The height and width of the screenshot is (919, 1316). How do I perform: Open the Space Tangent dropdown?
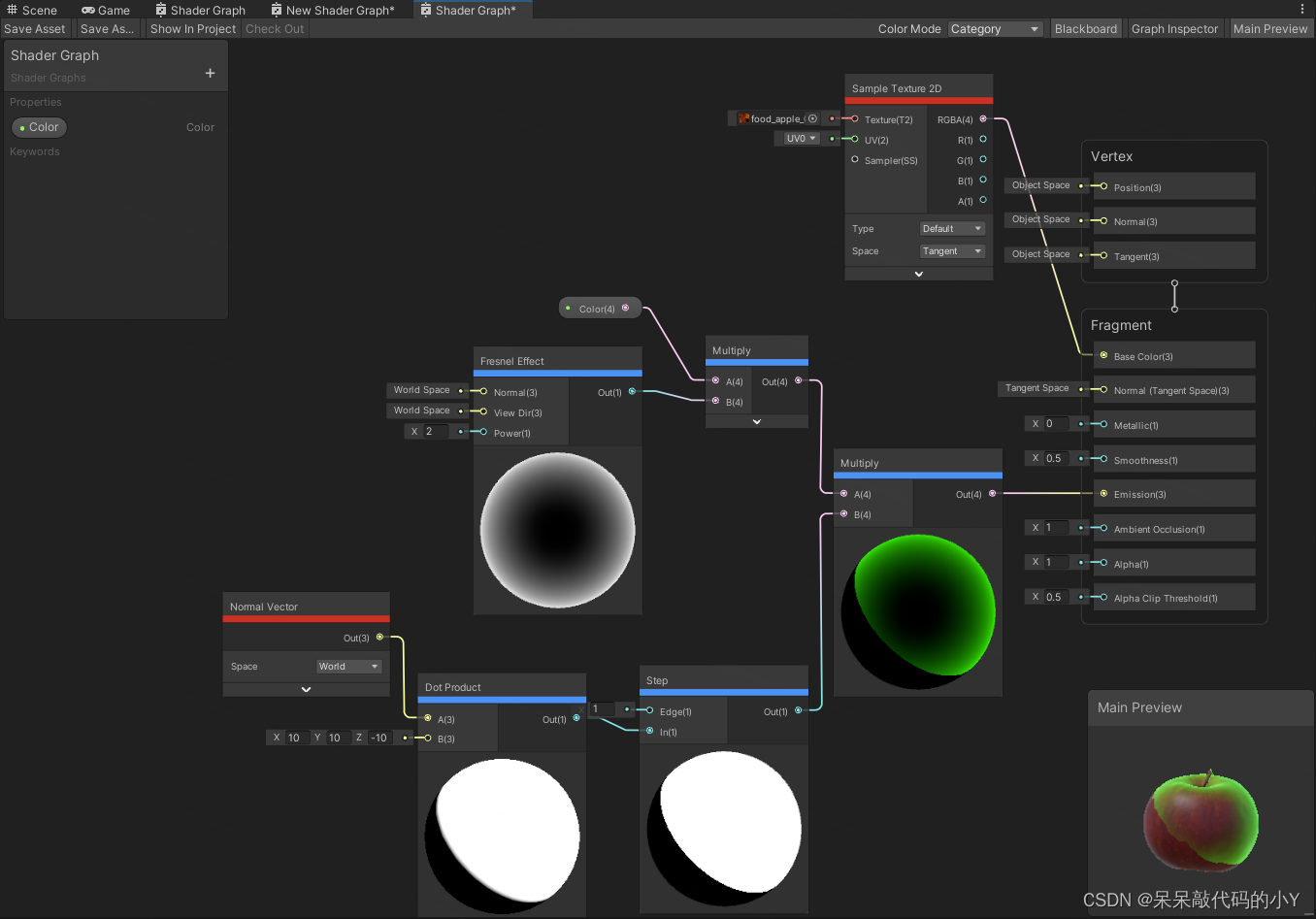click(x=952, y=251)
